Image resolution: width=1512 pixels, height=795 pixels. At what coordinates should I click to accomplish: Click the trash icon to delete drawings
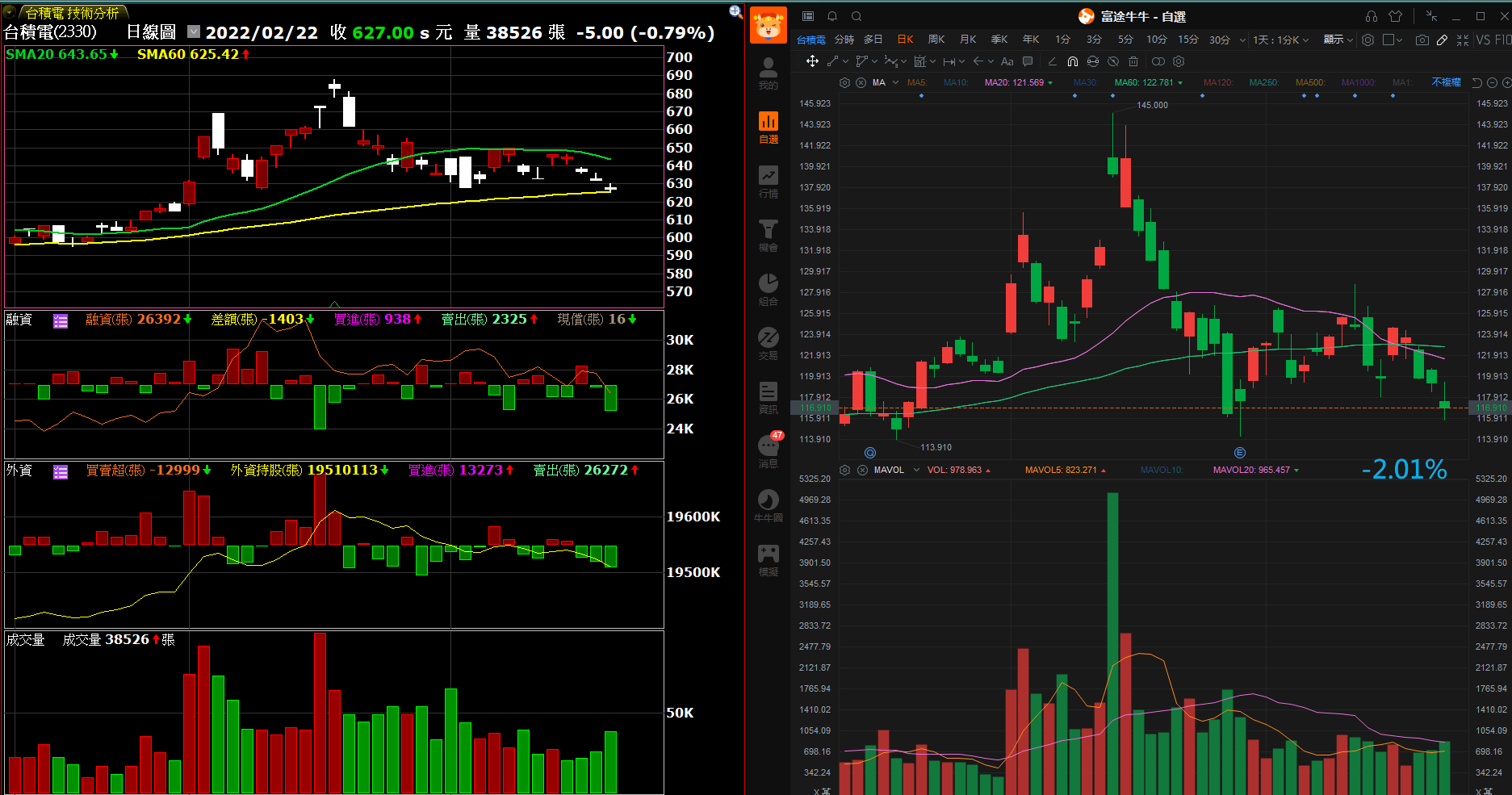1133,61
